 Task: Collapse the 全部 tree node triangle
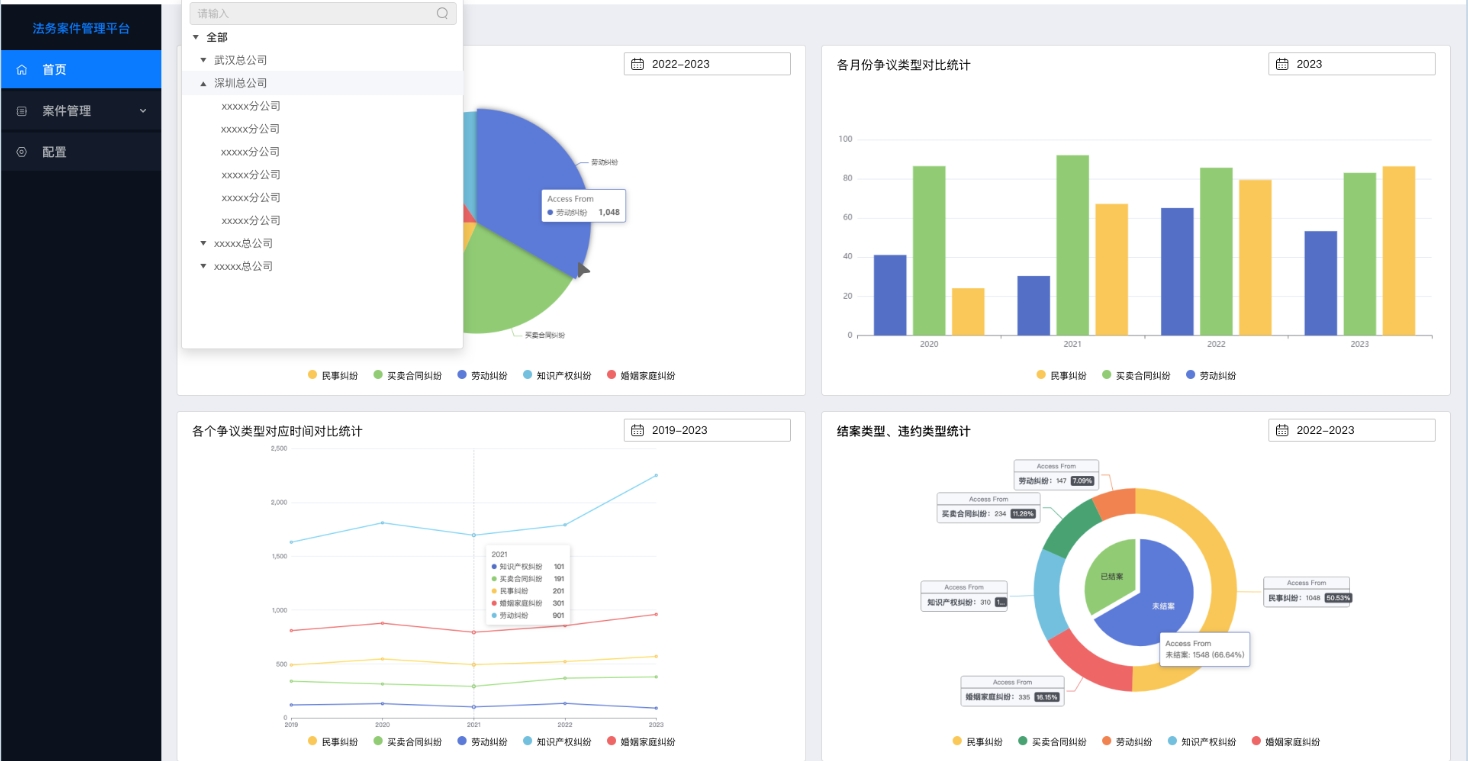coord(196,38)
